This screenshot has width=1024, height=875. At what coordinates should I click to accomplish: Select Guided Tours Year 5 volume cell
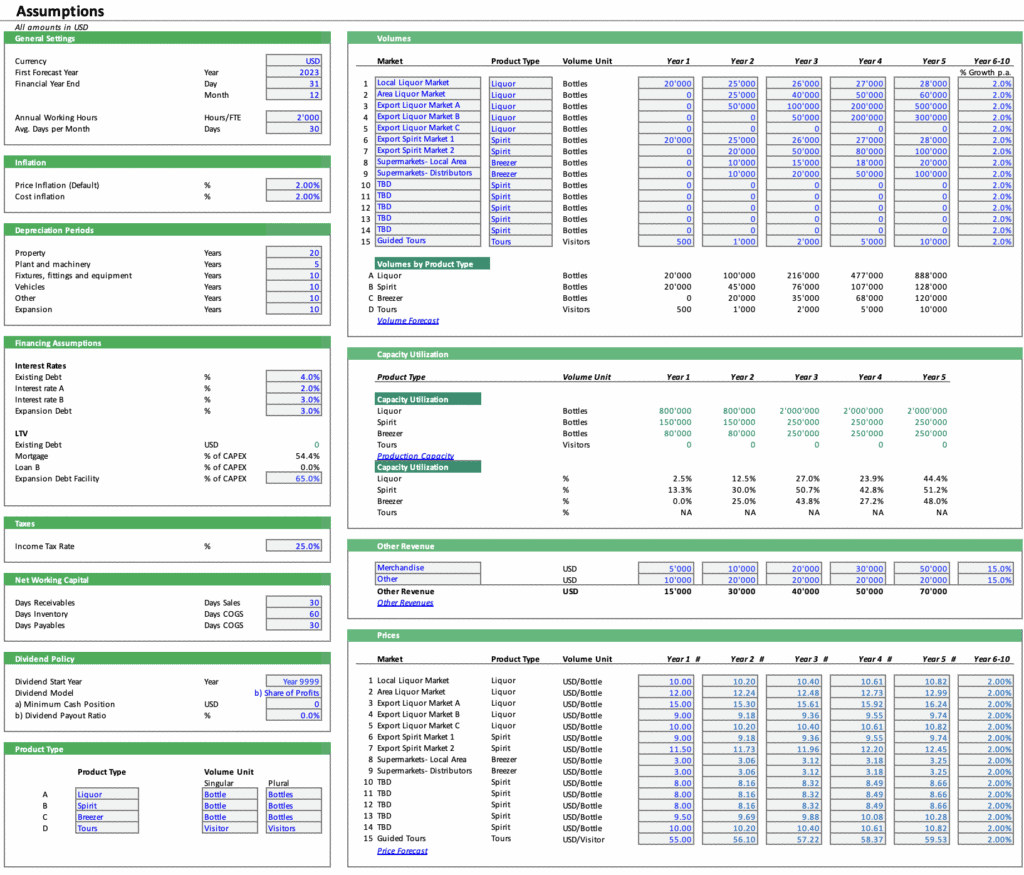click(921, 242)
